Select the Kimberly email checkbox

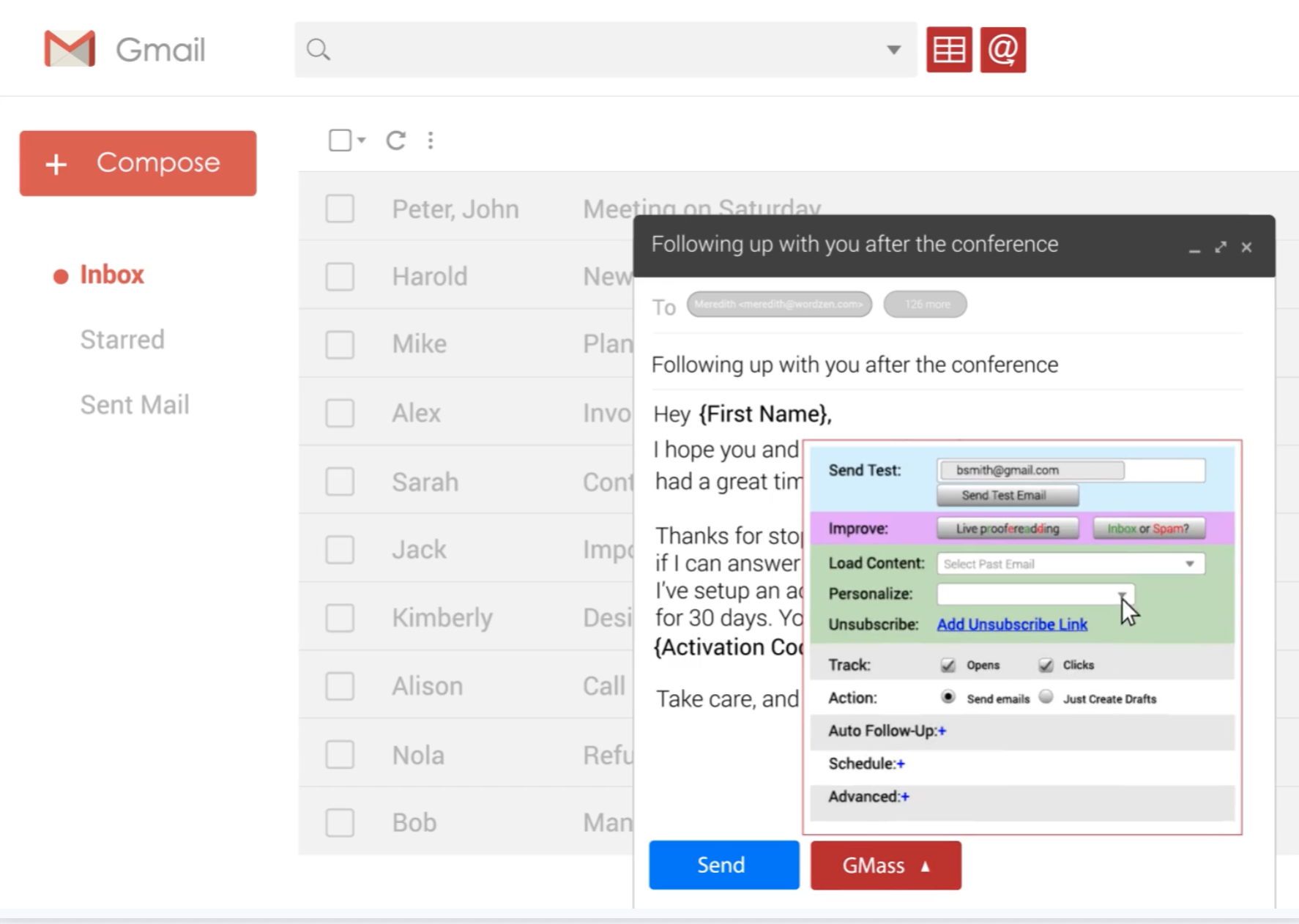coord(340,618)
